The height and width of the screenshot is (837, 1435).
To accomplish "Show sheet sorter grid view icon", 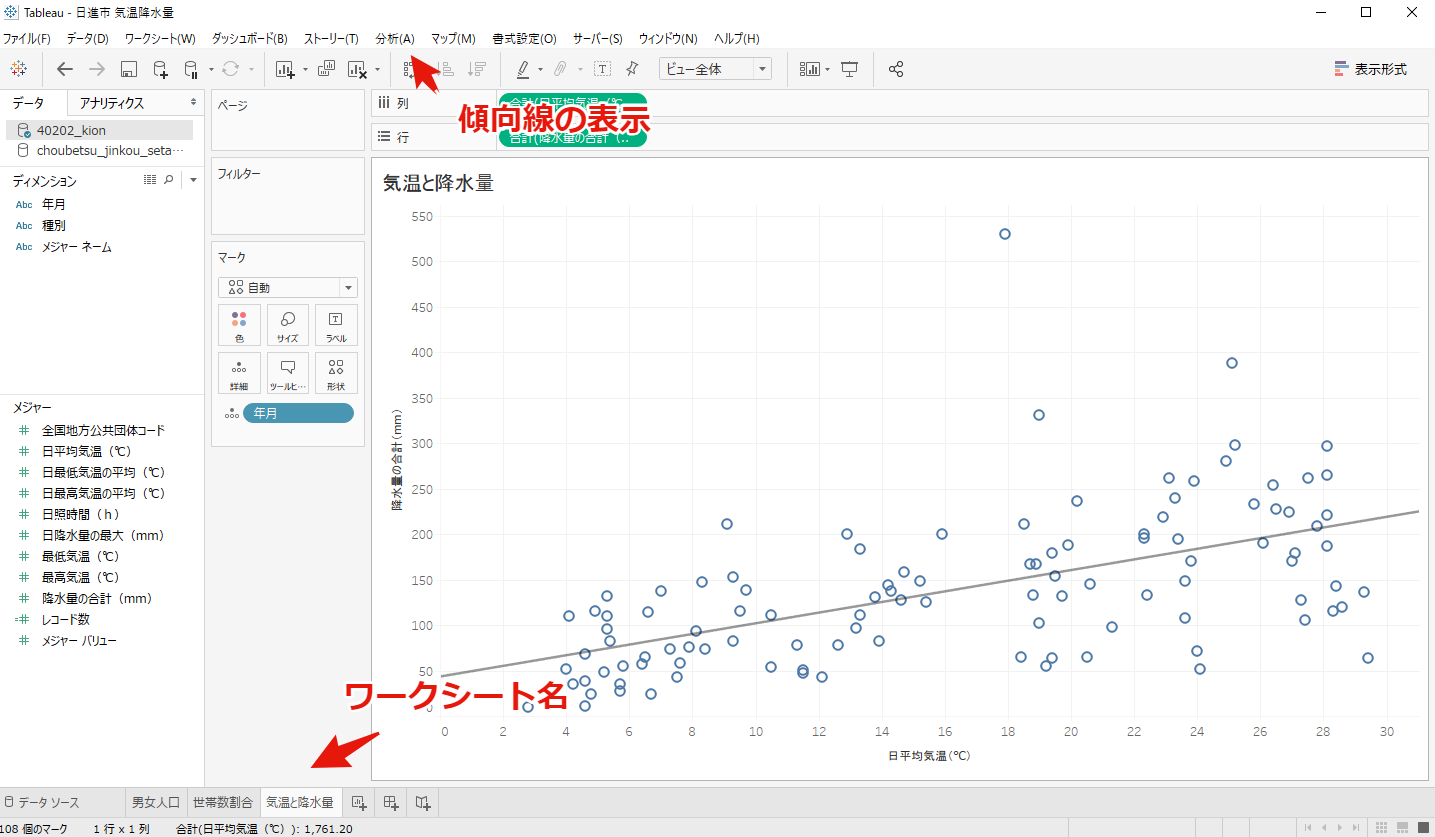I will pos(1382,827).
